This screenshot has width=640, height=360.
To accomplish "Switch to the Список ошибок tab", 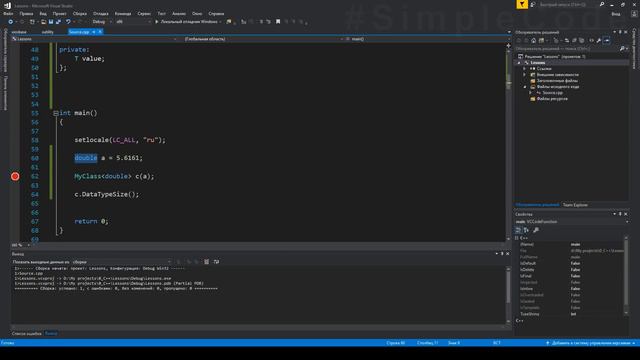I will click(27, 333).
